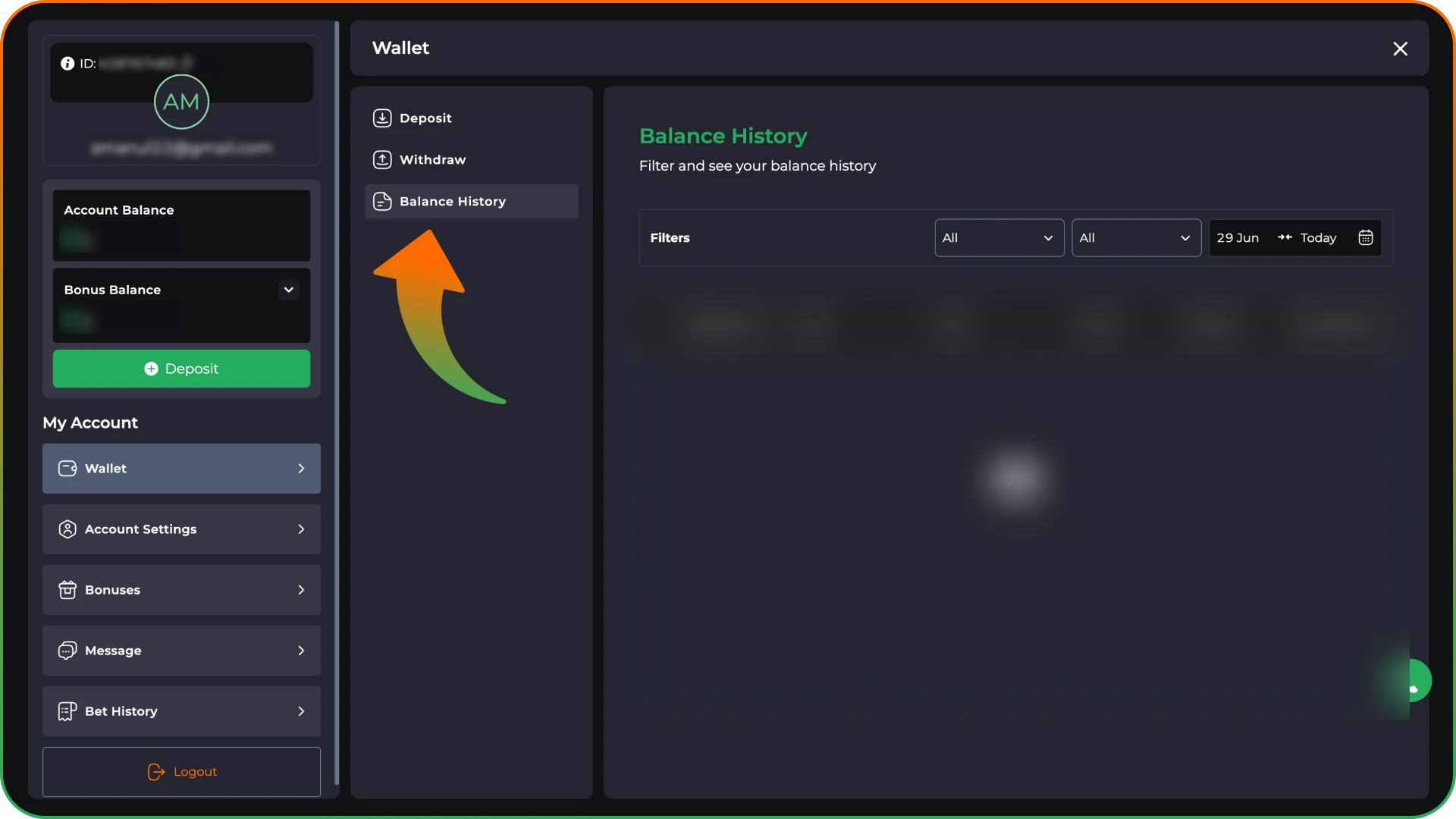1456x819 pixels.
Task: Expand Bet History row chevron
Action: pos(301,711)
